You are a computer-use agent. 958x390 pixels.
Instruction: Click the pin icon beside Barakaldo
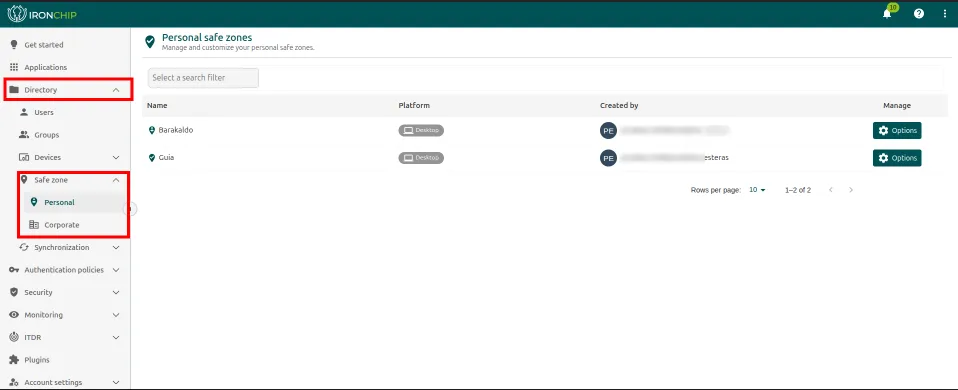coord(152,130)
